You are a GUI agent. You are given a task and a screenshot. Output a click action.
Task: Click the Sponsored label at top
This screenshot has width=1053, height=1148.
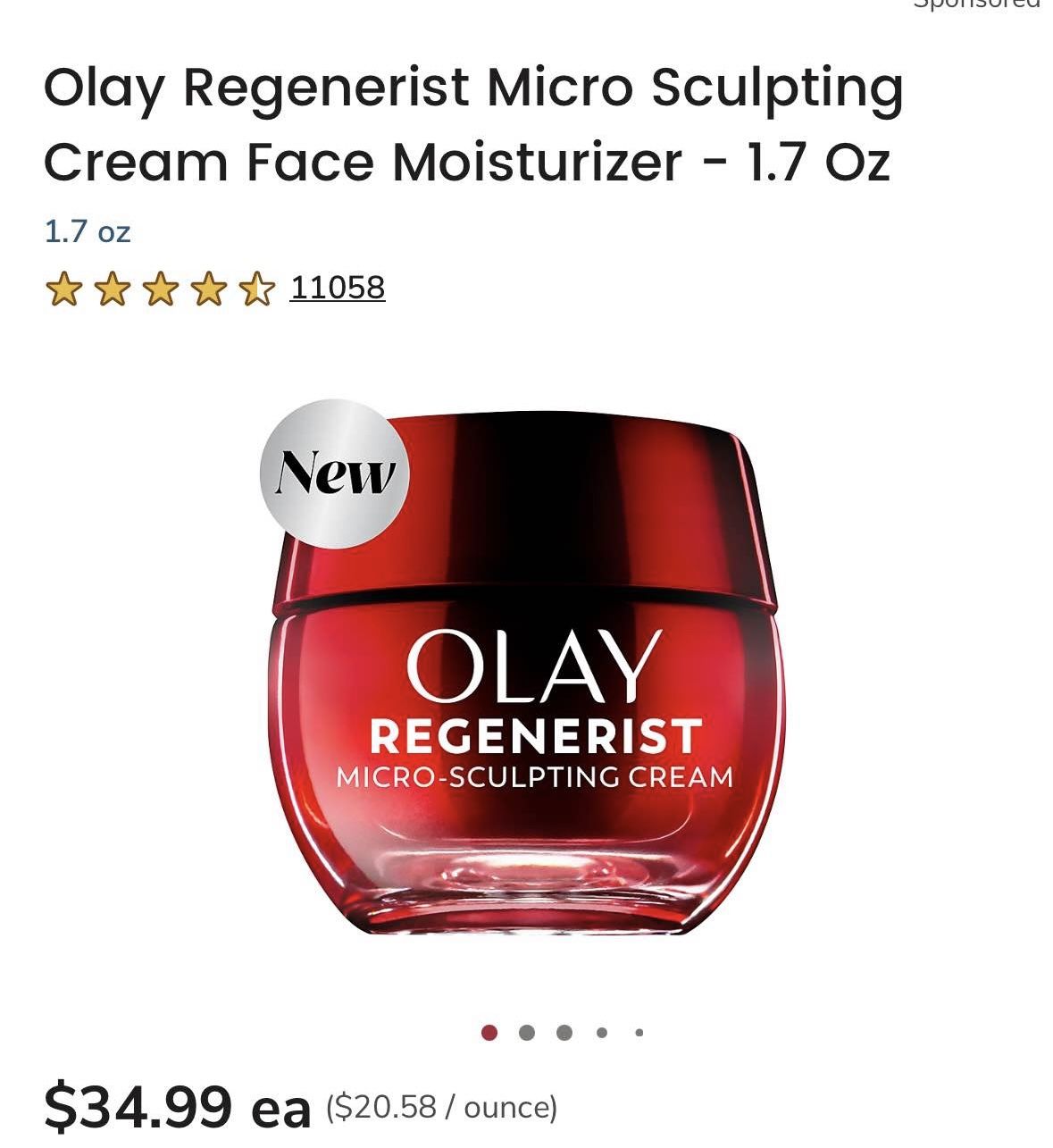point(976,4)
